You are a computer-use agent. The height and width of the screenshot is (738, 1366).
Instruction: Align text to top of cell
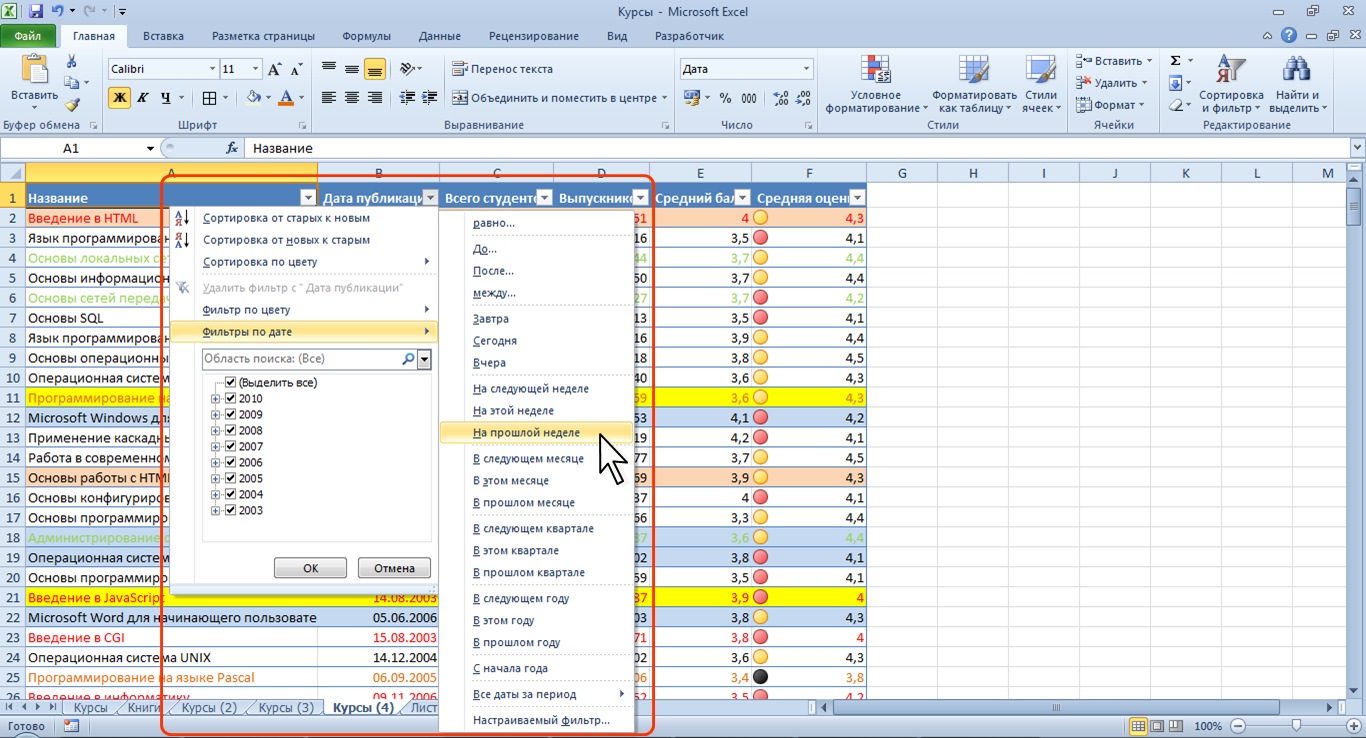[329, 69]
